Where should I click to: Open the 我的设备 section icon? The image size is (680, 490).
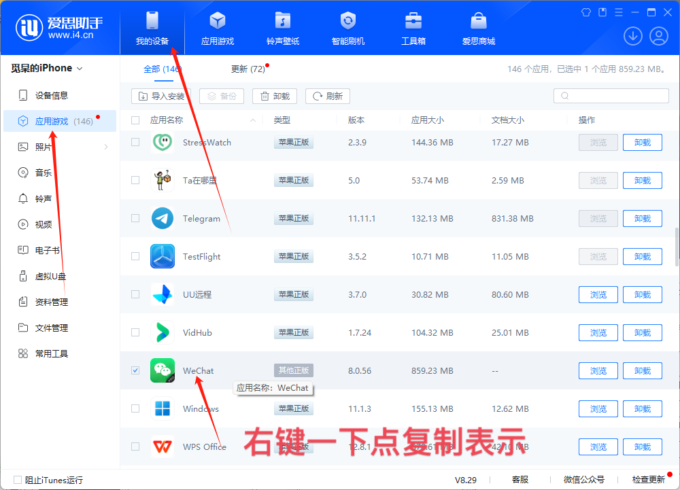tap(152, 21)
